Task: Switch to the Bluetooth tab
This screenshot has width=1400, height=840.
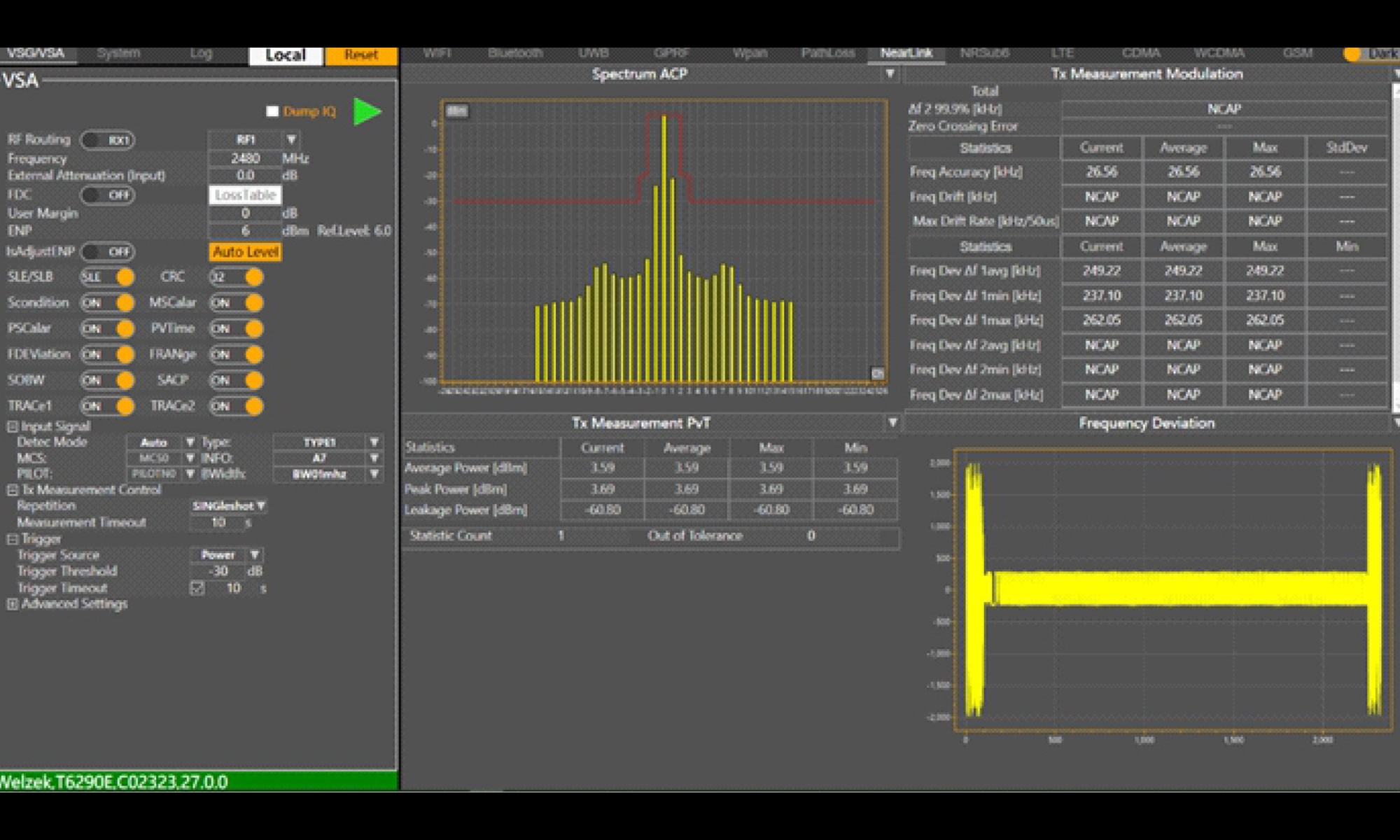Action: click(x=515, y=53)
